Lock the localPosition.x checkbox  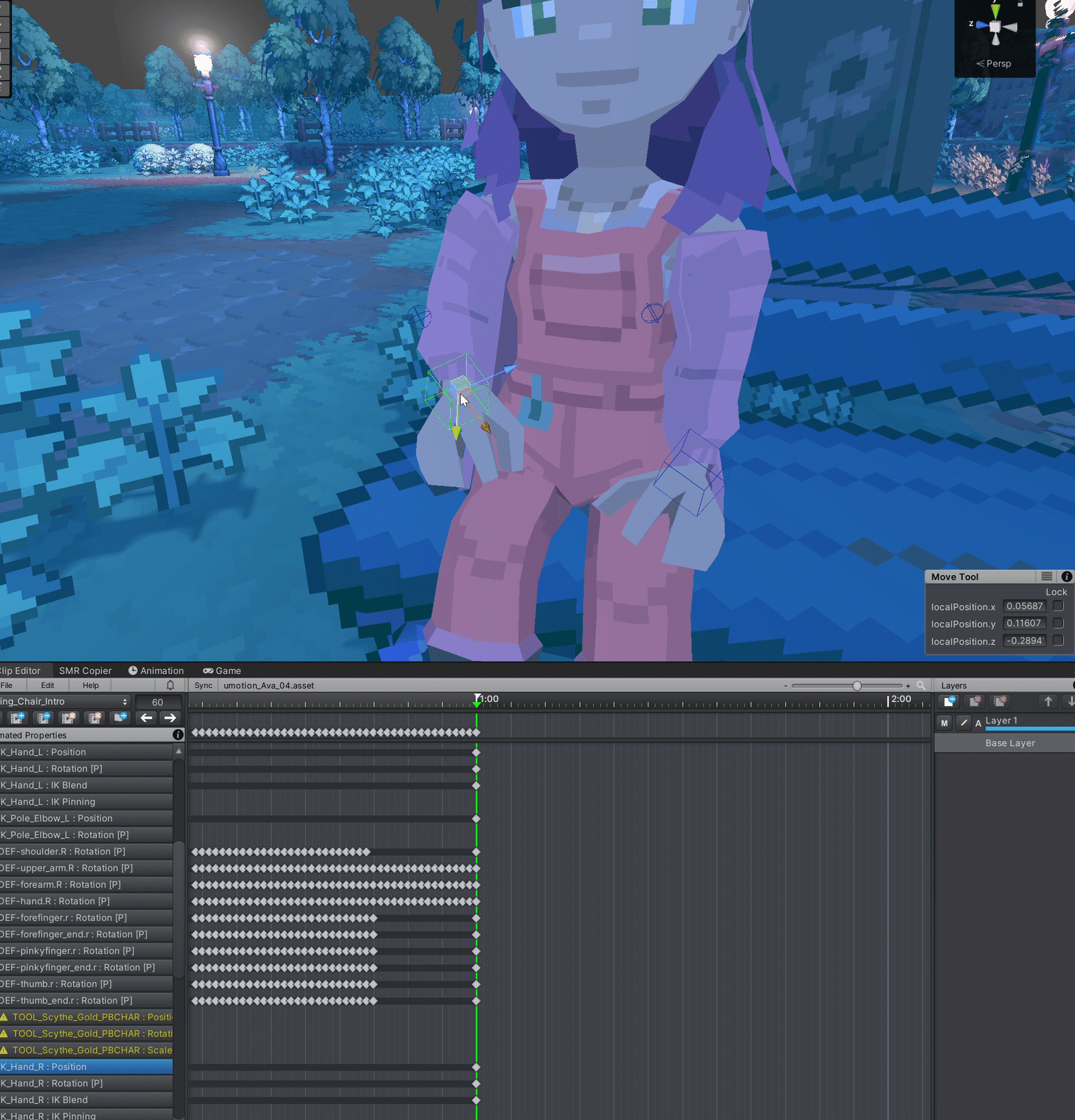click(1058, 606)
